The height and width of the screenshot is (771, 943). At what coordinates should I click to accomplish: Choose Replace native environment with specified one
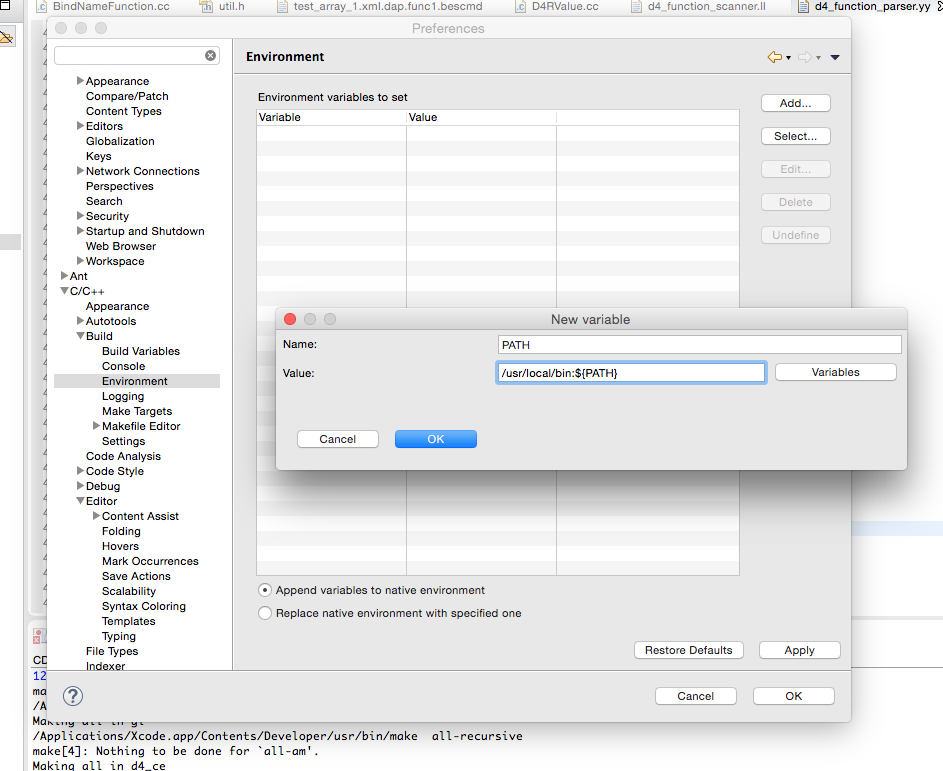(x=264, y=613)
